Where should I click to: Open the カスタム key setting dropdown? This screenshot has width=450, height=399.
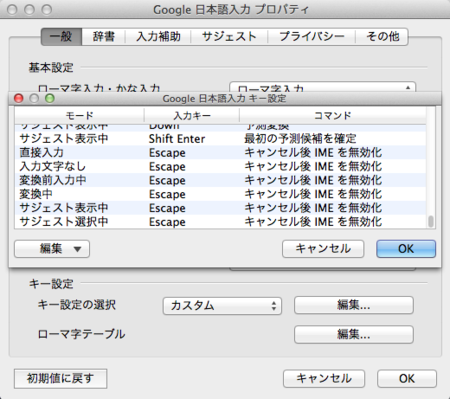222,306
